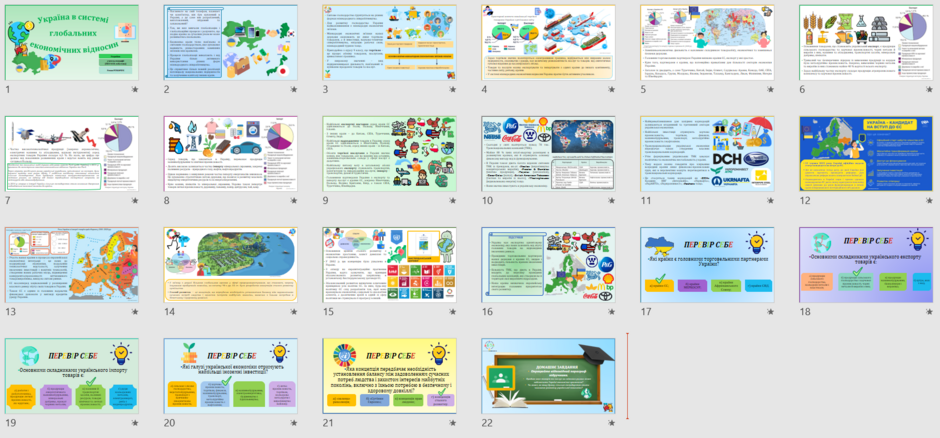940x438 pixels.
Task: Select slide 8 thumbnail with fuel and car imports
Action: pyautogui.click(x=231, y=154)
